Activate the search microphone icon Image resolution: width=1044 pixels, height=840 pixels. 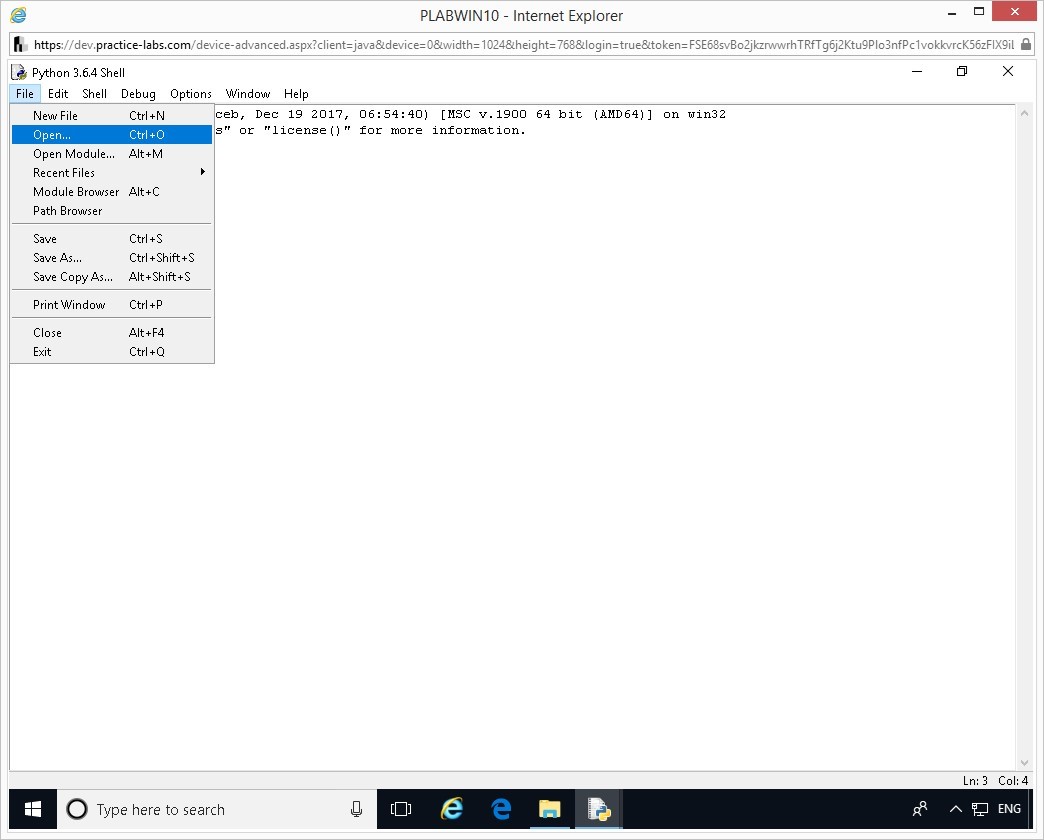click(x=356, y=809)
